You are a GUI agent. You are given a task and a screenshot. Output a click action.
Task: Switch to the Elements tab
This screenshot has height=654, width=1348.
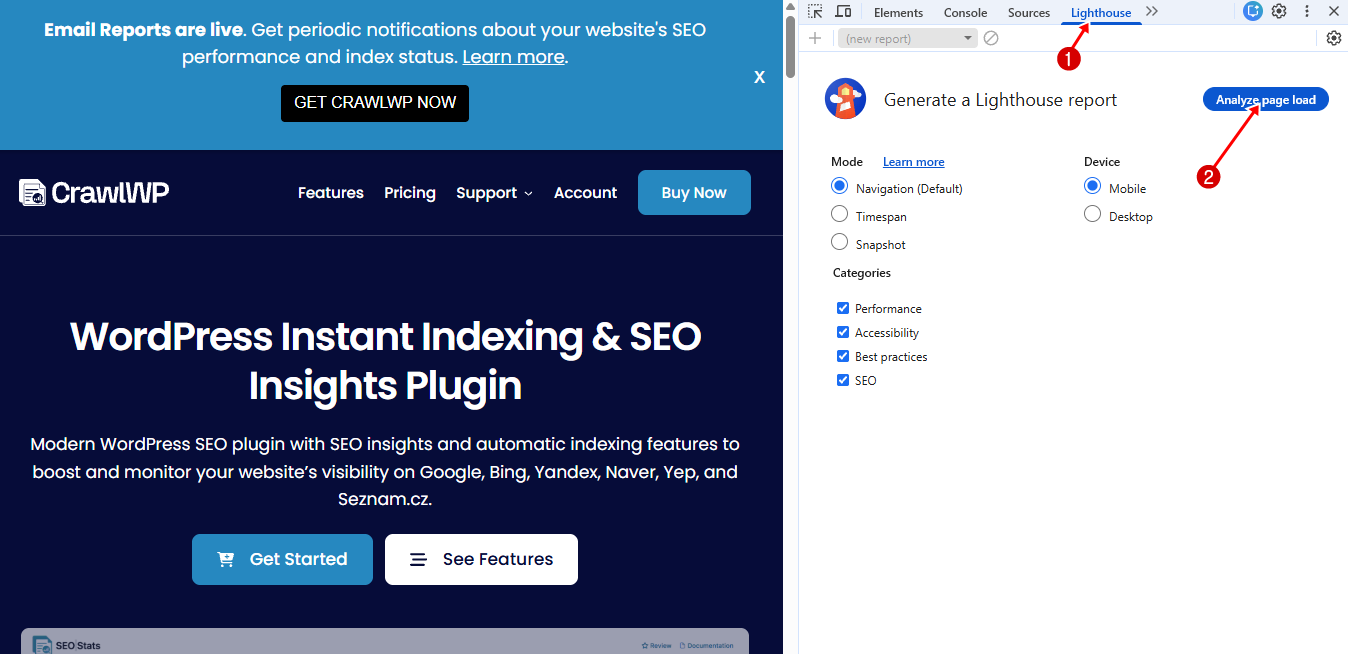898,13
